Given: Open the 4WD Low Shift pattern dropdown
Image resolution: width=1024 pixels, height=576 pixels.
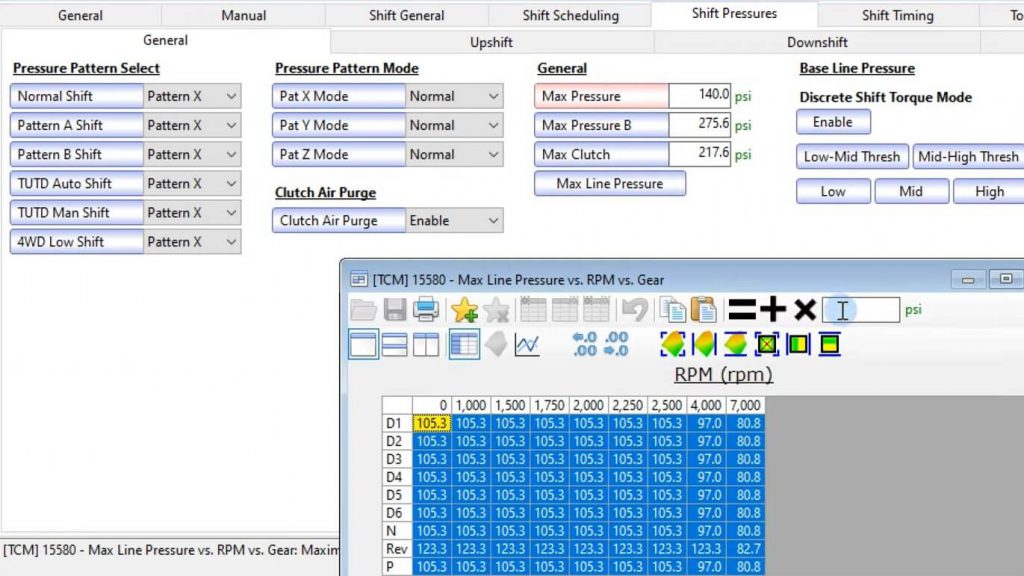Looking at the screenshot, I should point(192,242).
